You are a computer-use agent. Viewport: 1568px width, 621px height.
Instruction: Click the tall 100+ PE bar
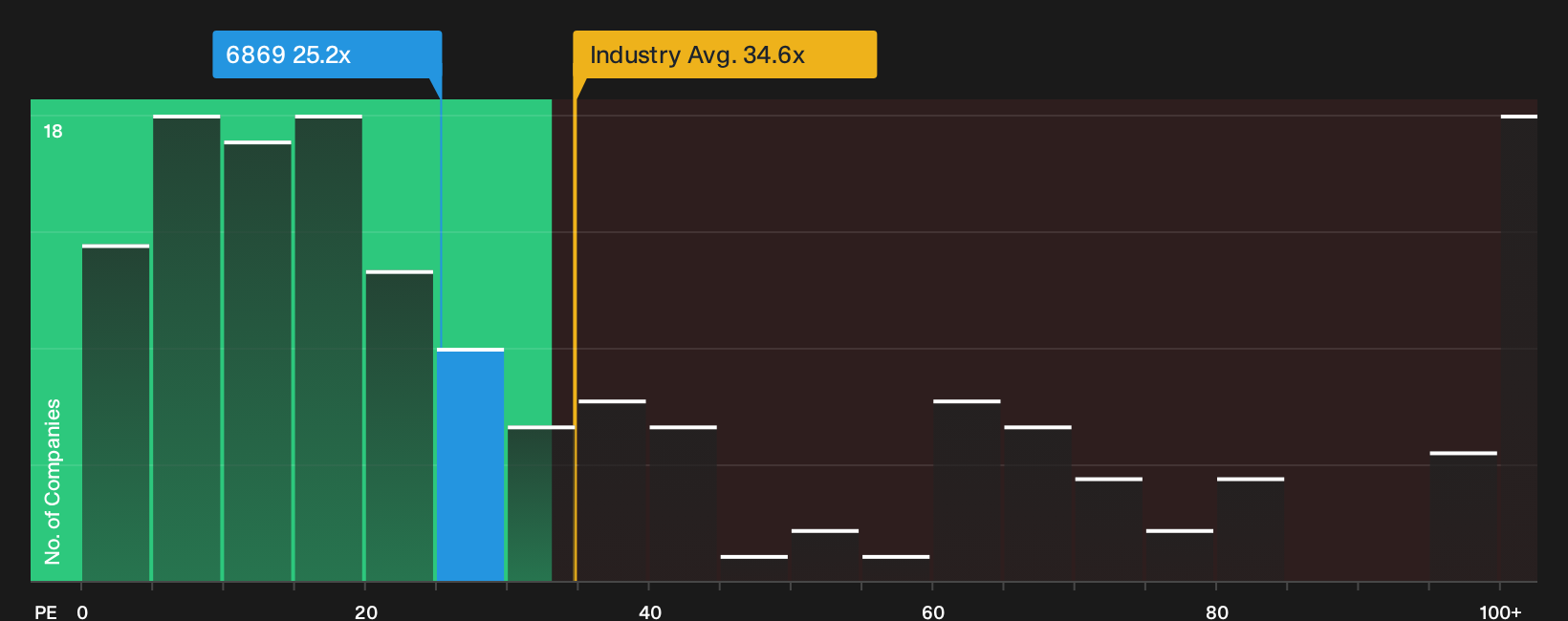(1519, 348)
